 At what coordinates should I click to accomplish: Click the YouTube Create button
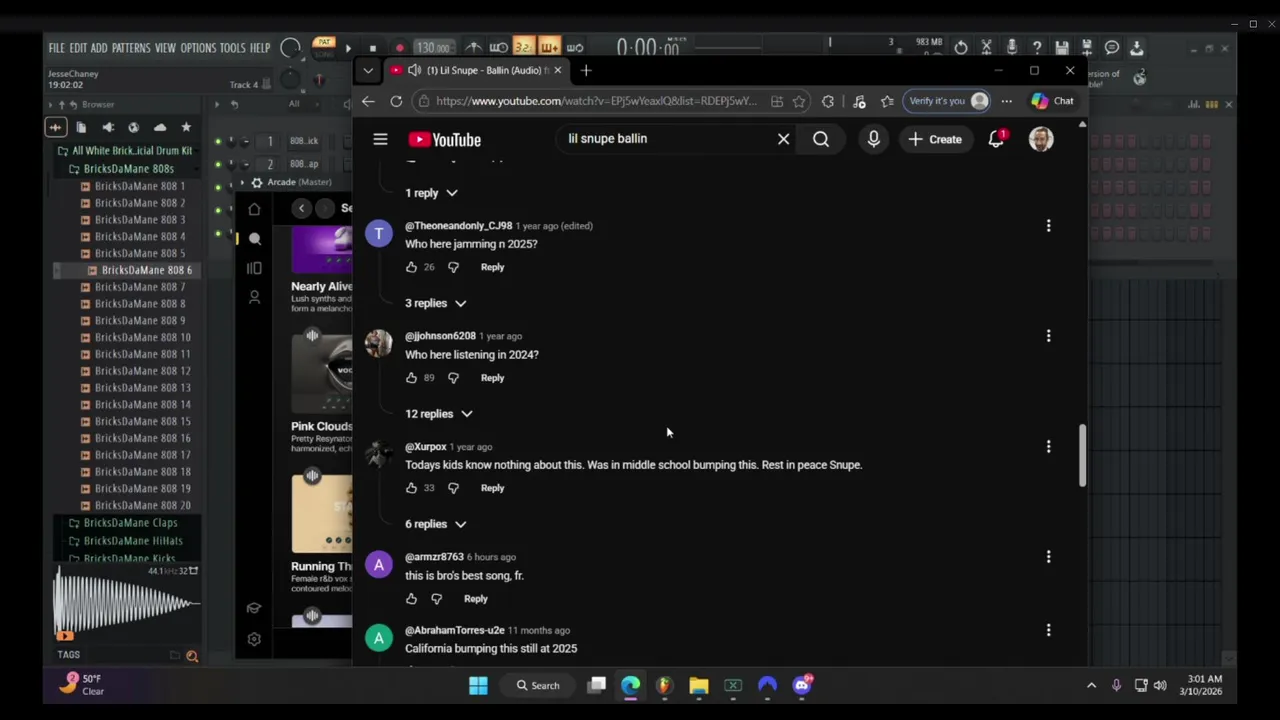tap(935, 139)
